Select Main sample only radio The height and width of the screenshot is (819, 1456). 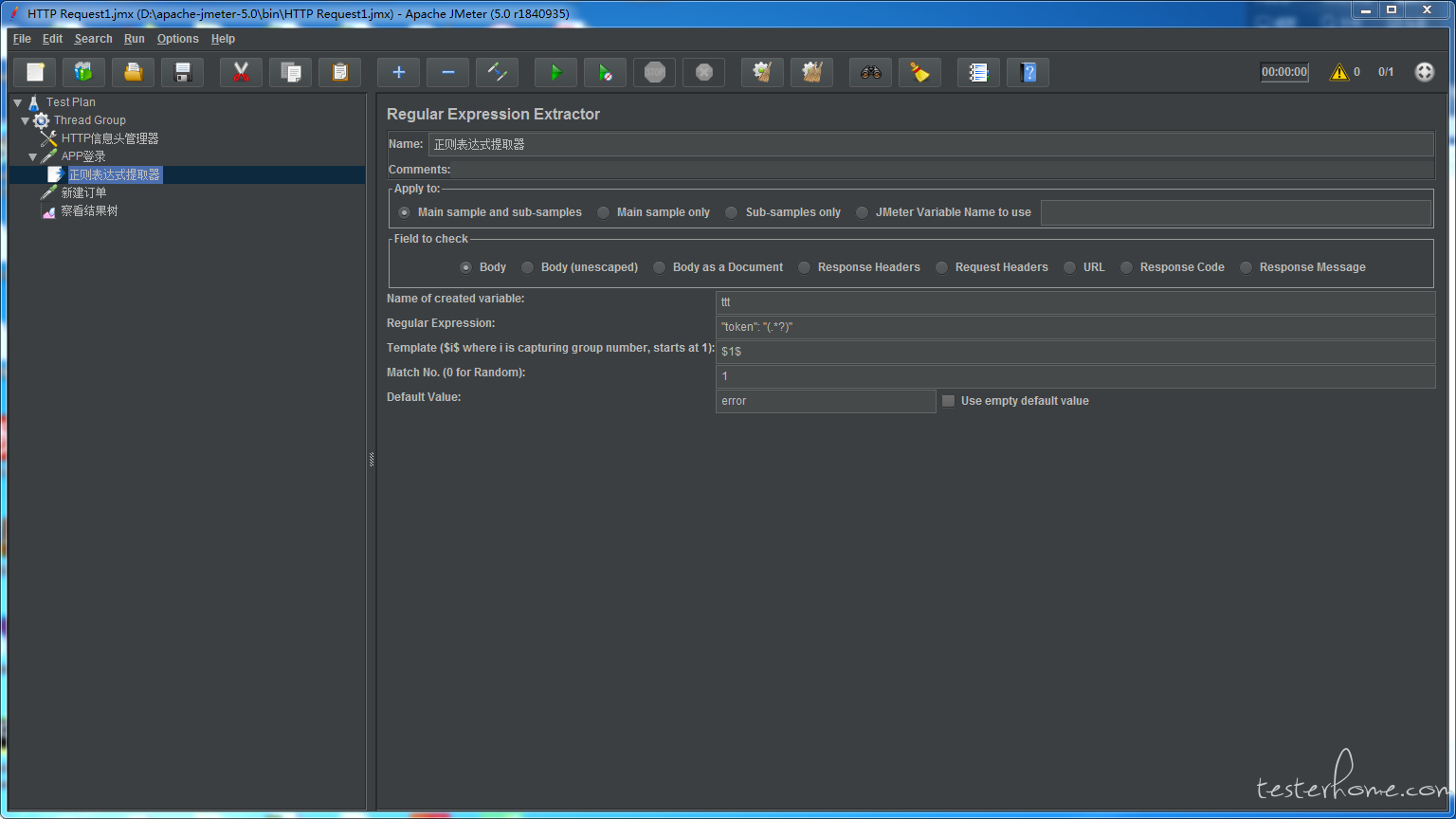click(x=603, y=212)
